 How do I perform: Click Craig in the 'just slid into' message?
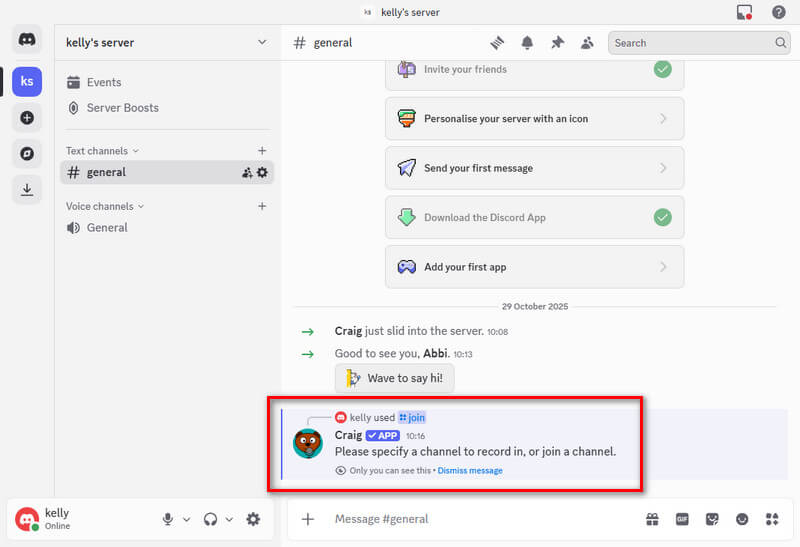[348, 331]
